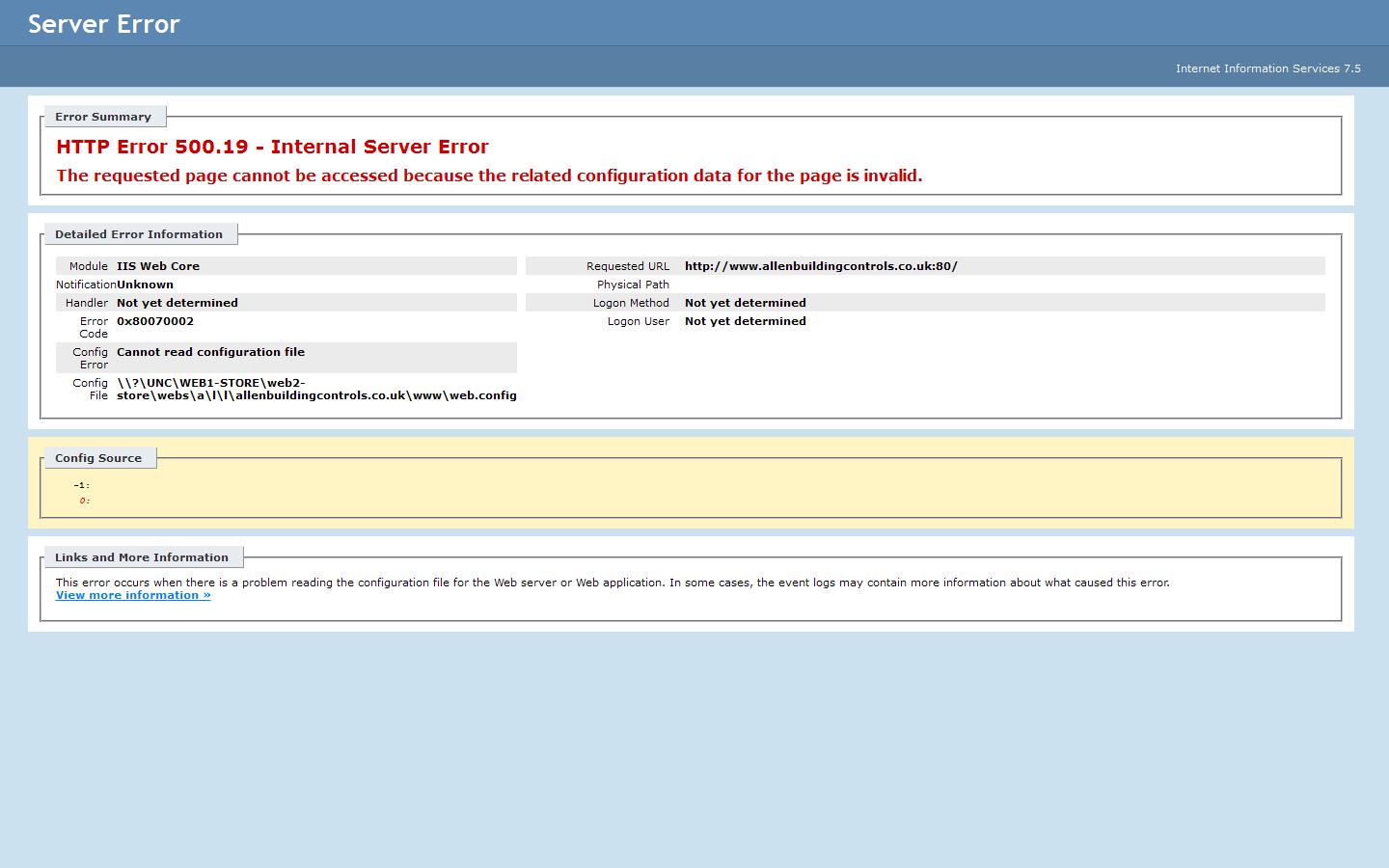Screen dimensions: 1389x868
Task: Select the HTTP Error 500.19 title text
Action: 272,147
